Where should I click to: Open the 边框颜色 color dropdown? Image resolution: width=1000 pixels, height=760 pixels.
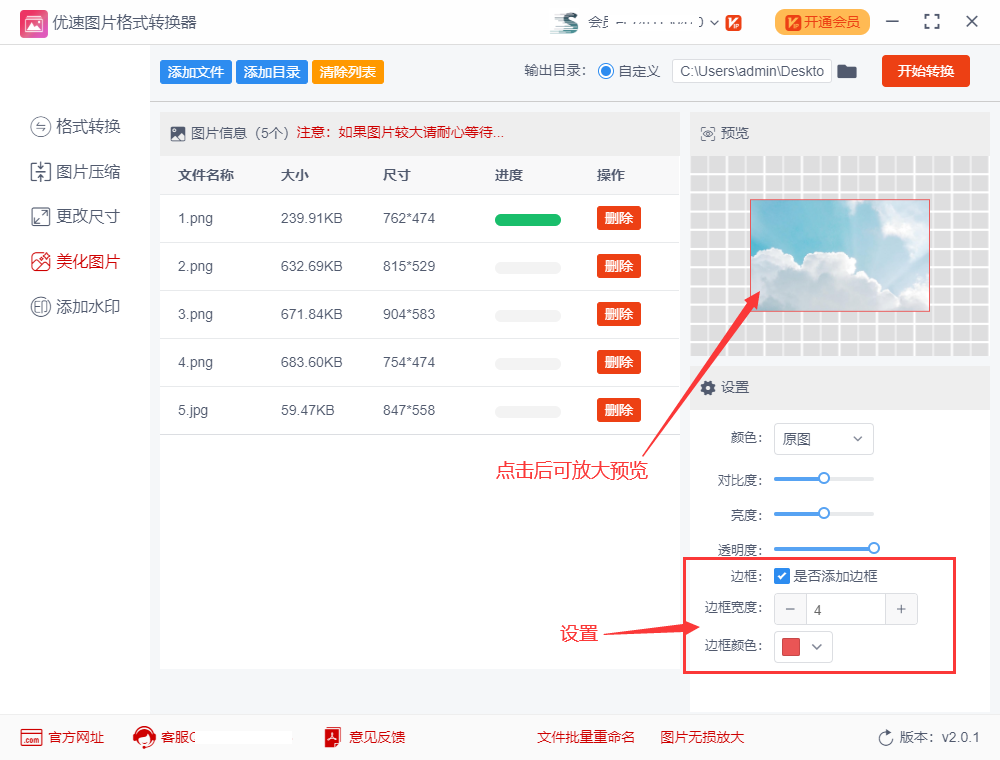[x=803, y=647]
